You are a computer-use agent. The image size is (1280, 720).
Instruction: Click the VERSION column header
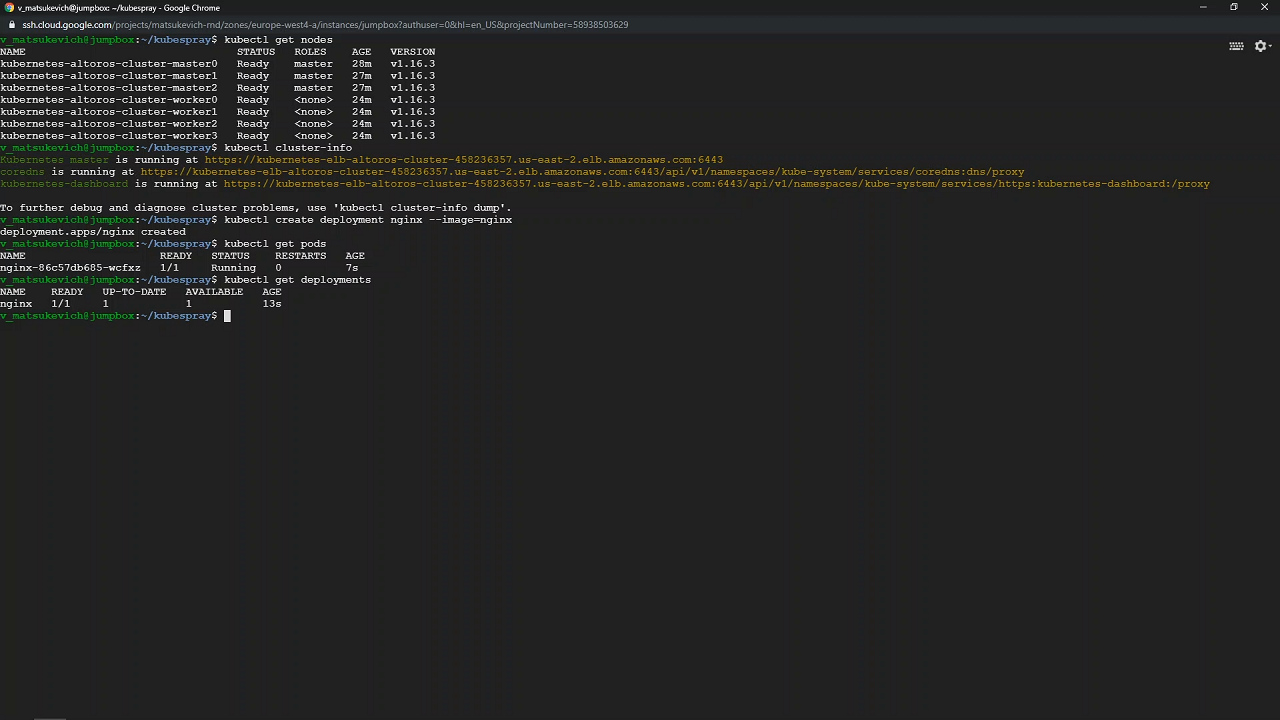412,52
